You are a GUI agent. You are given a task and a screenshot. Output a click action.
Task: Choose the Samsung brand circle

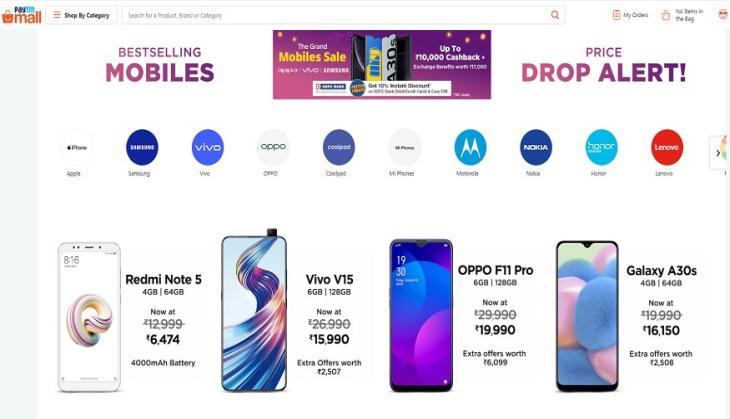[142, 147]
